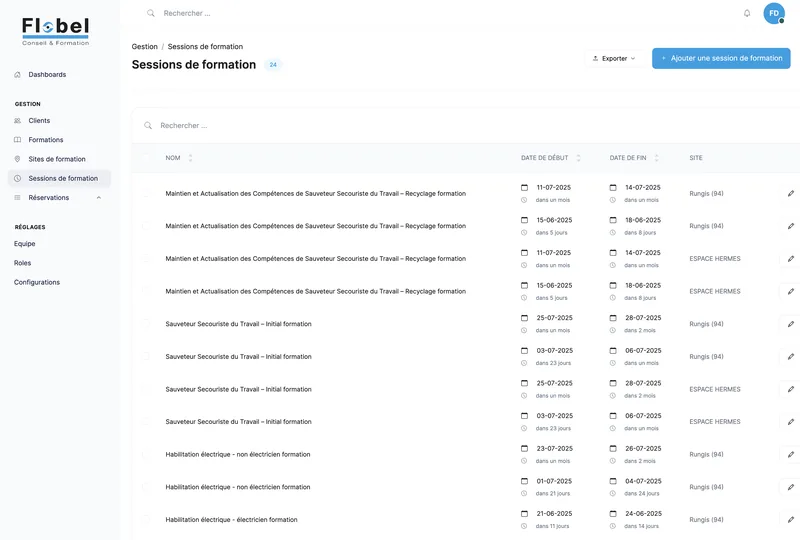800x540 pixels.
Task: Collapse the Réservations submenu chevron
Action: [99, 198]
